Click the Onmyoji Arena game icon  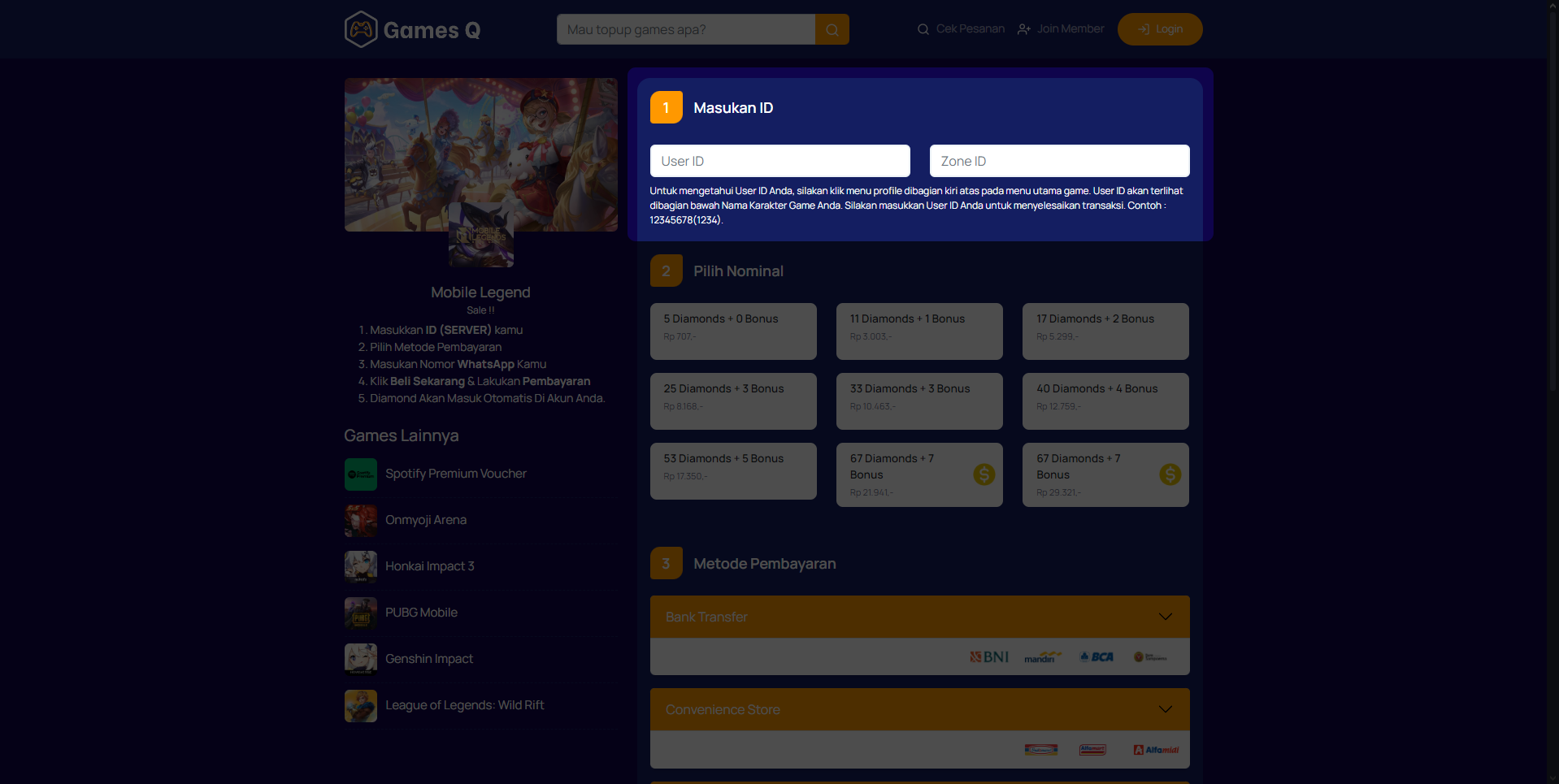pos(361,521)
